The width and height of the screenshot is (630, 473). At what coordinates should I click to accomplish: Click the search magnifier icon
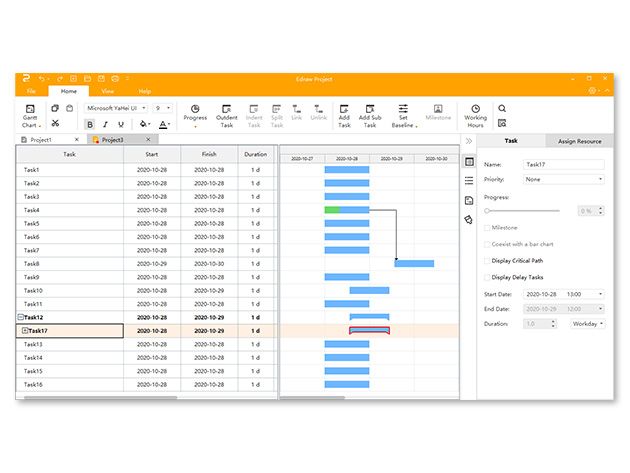502,109
